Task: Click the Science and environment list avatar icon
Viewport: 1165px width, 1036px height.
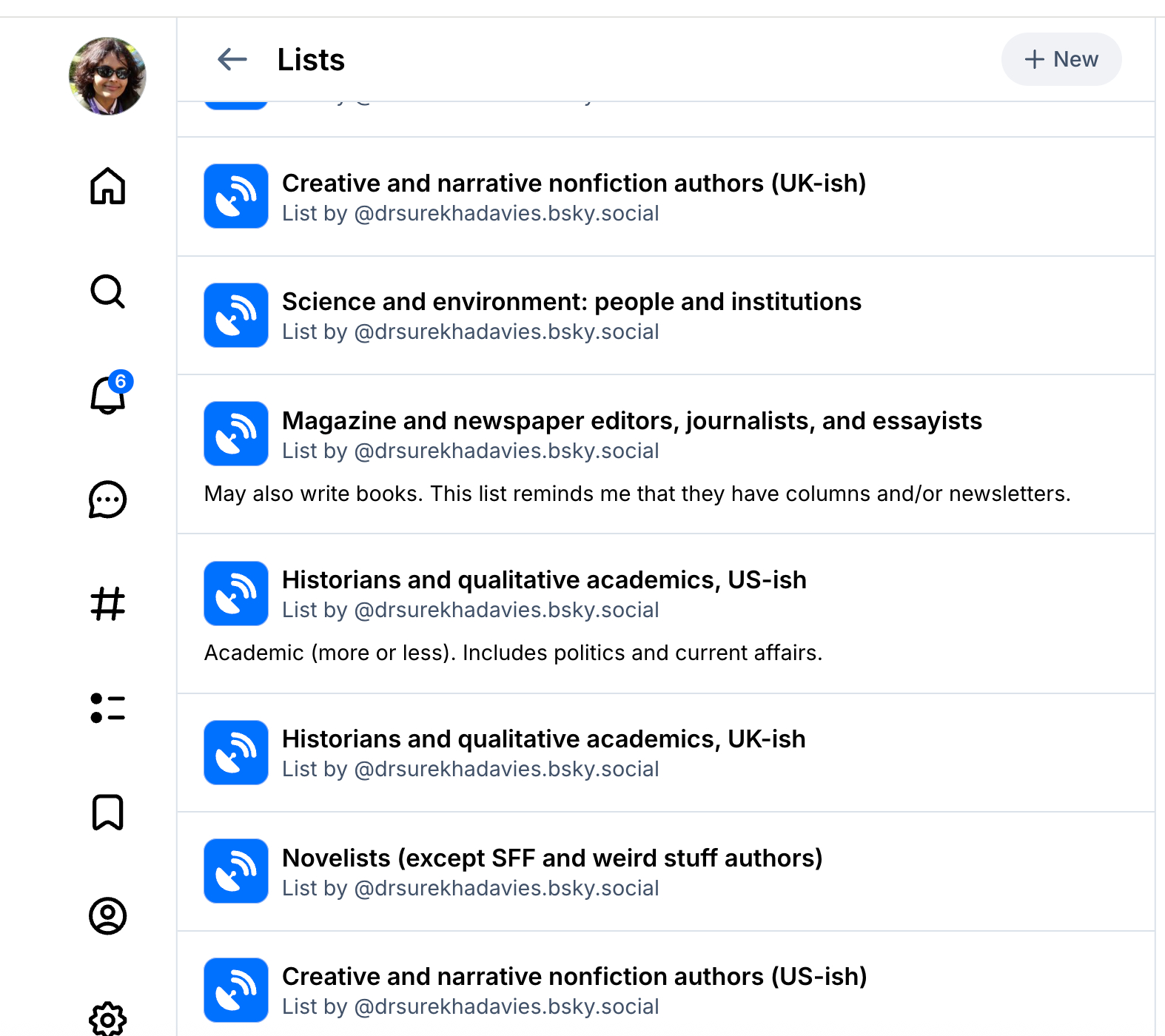Action: pos(236,315)
